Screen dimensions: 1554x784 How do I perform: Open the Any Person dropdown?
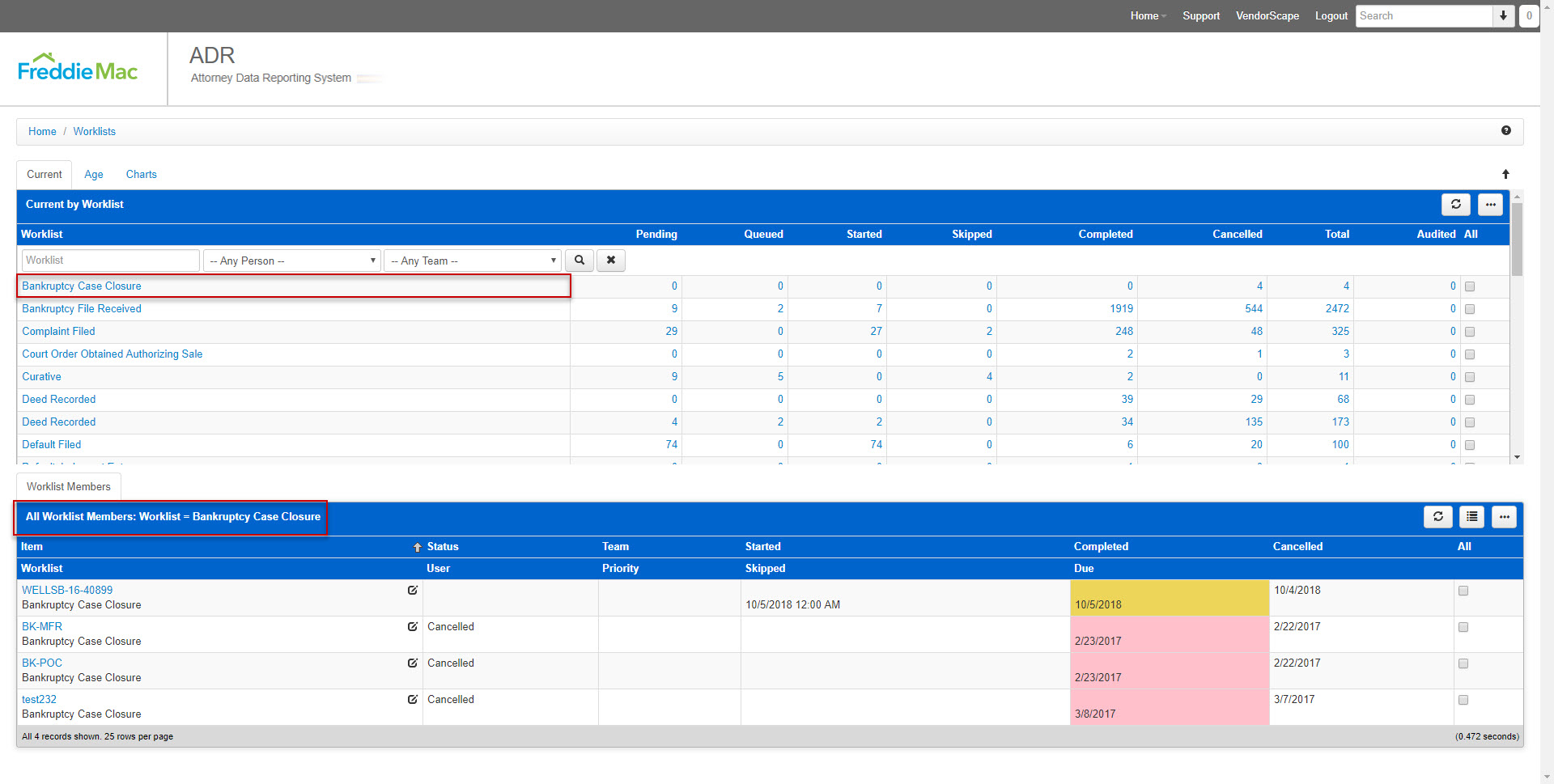pos(292,261)
